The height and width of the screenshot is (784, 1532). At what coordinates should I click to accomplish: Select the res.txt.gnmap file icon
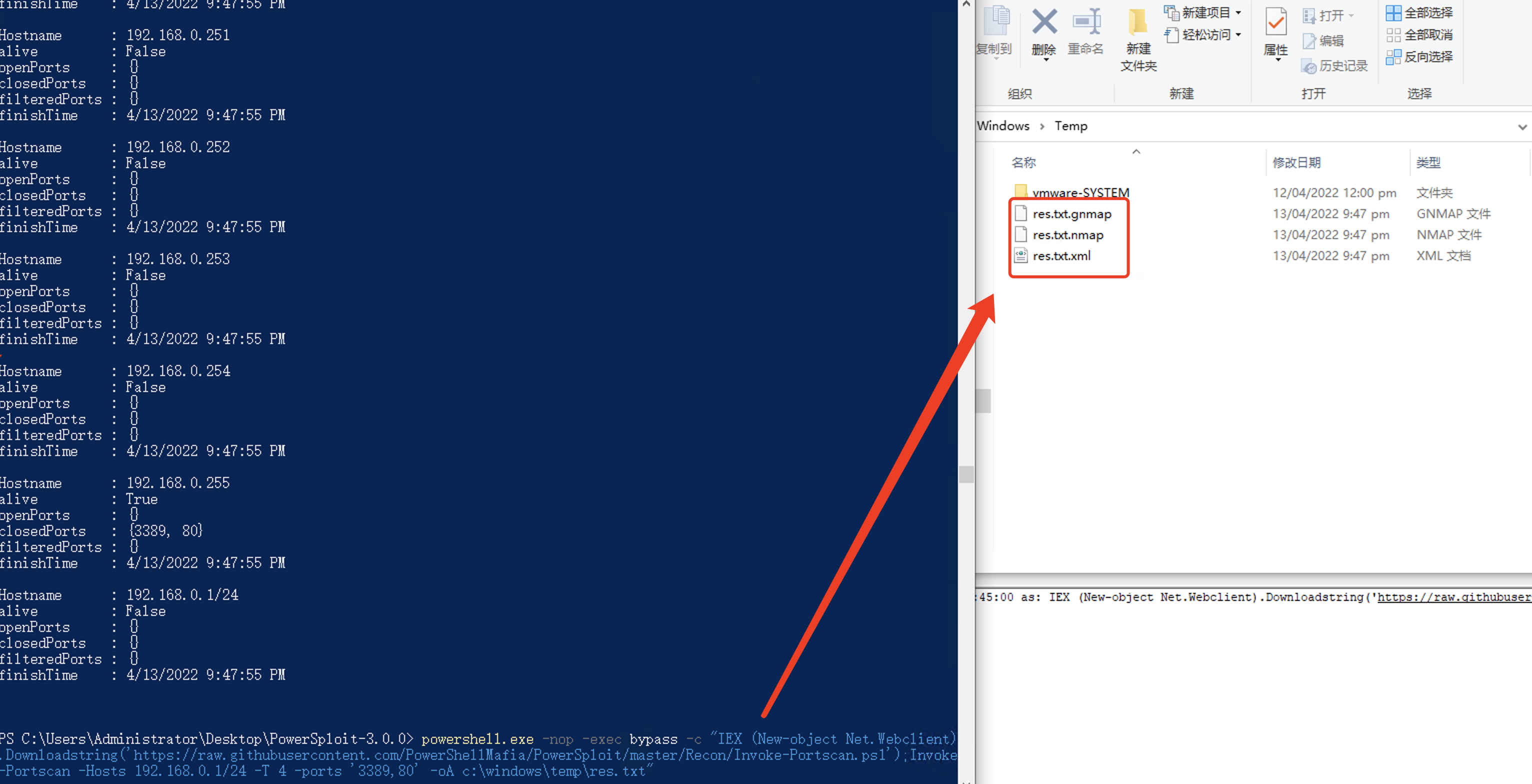1020,213
